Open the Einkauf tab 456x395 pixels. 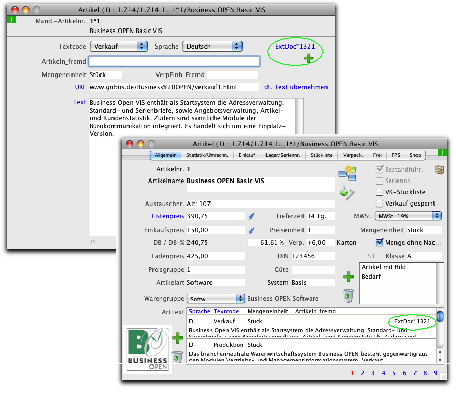[247, 155]
